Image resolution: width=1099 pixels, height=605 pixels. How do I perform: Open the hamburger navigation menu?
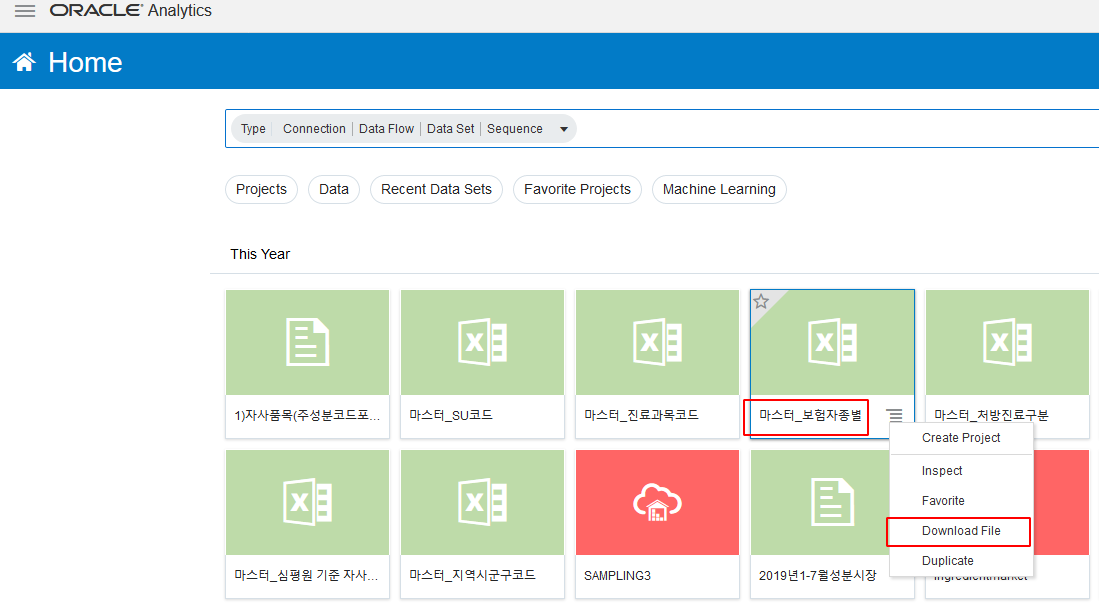click(25, 11)
